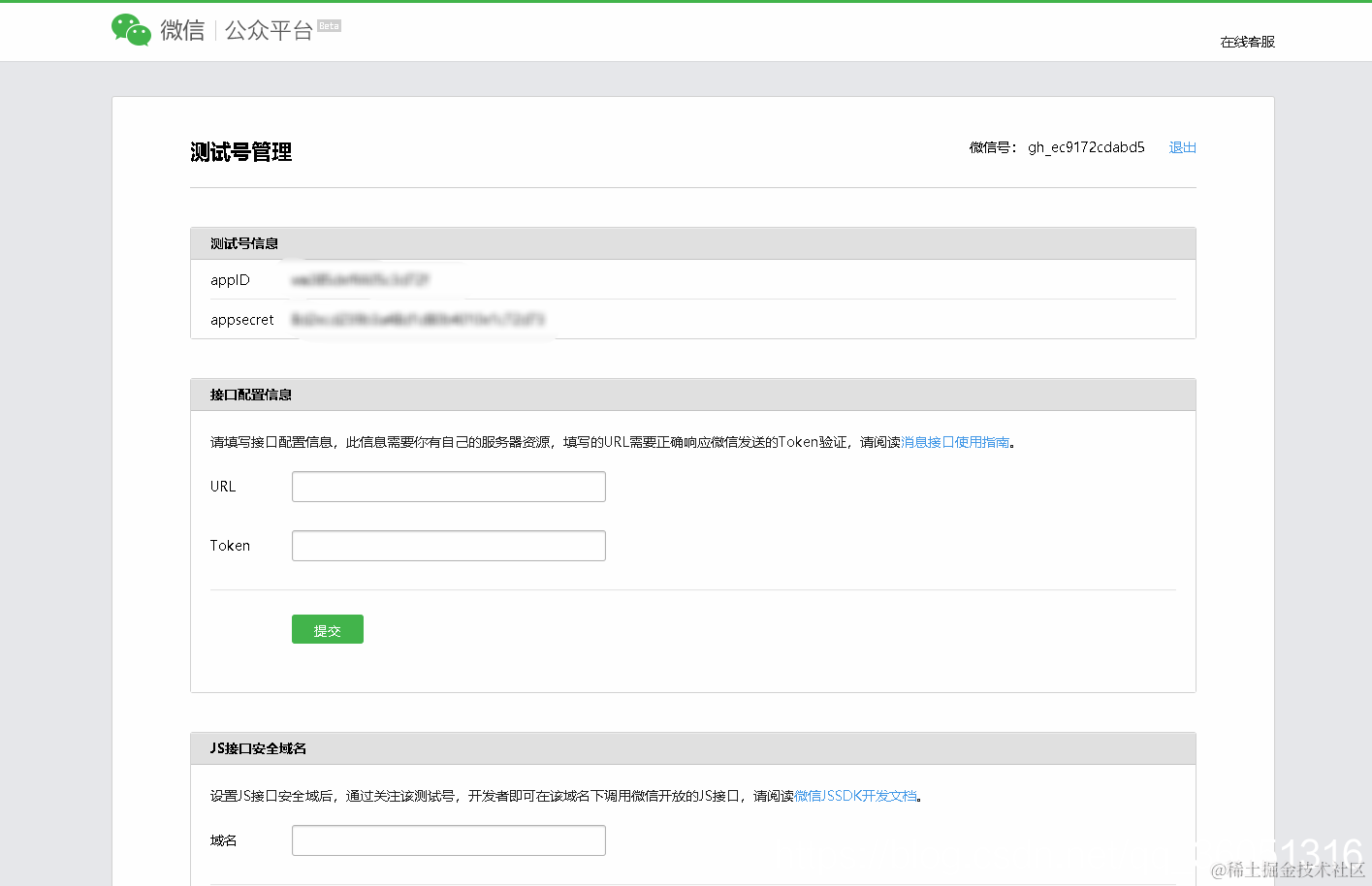Open the 公众平台 header link

269,30
